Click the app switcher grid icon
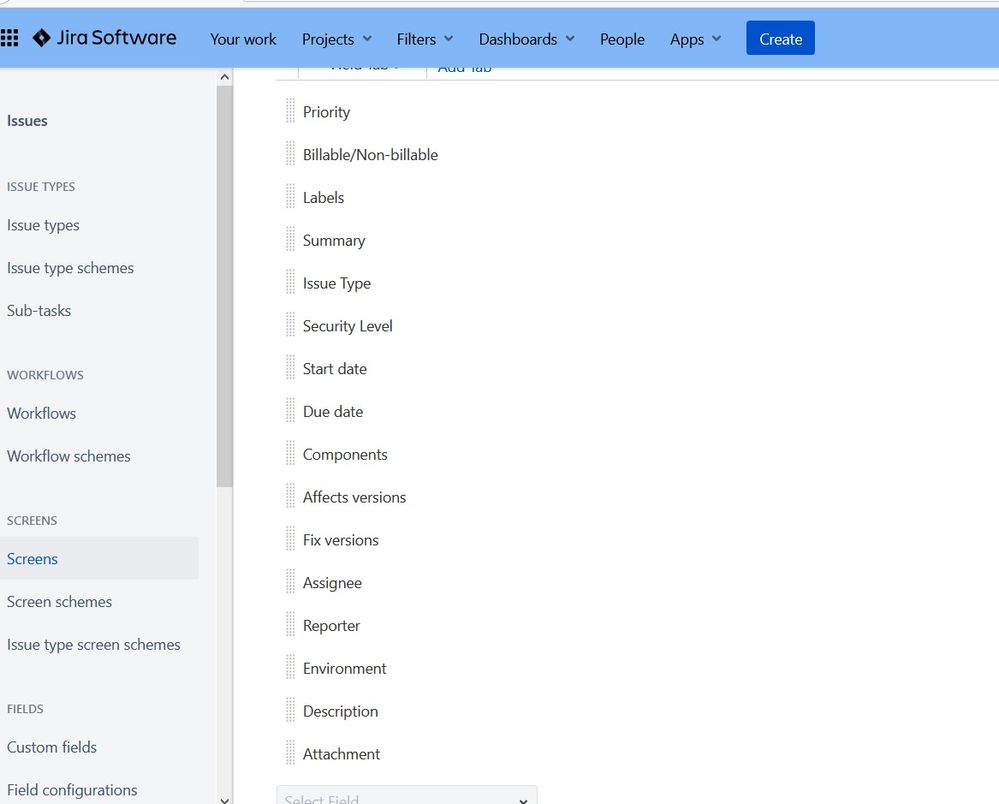Viewport: 999px width, 804px height. [11, 38]
